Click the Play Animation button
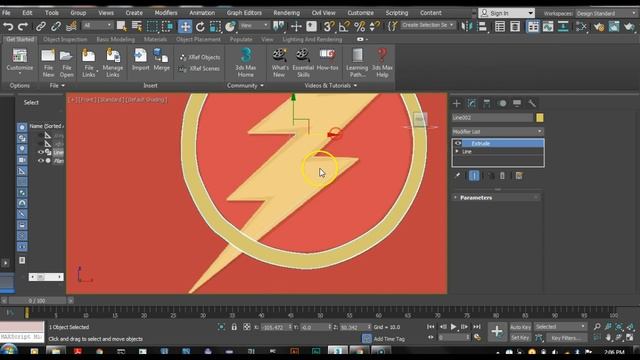Screen dimensions: 640x360 pyautogui.click(x=453, y=327)
